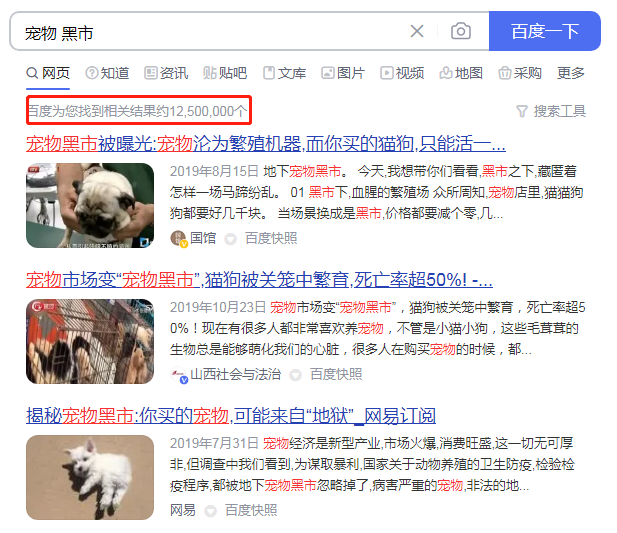Switch to the 知道 tab
This screenshot has height=533, width=617.
pyautogui.click(x=107, y=73)
